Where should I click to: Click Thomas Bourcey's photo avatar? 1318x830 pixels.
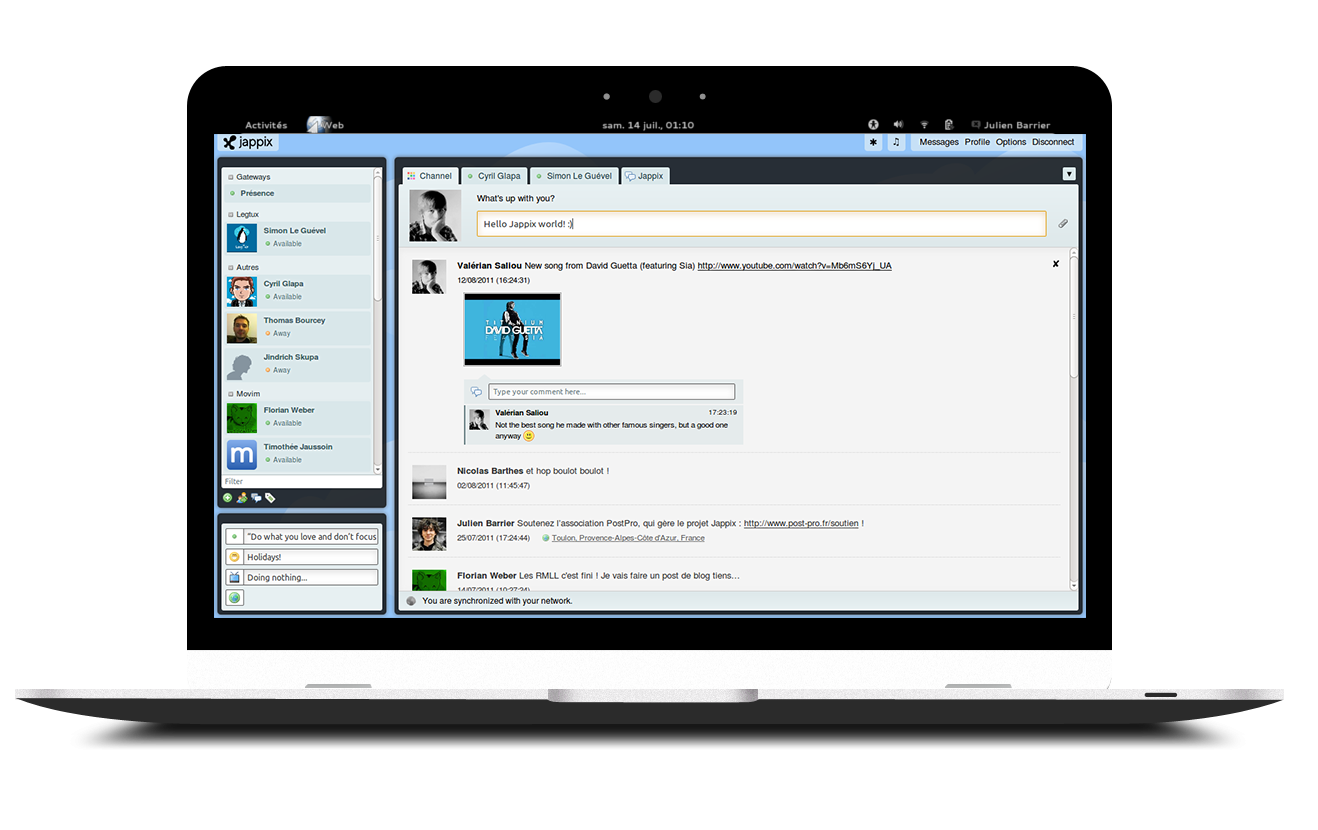(x=242, y=327)
